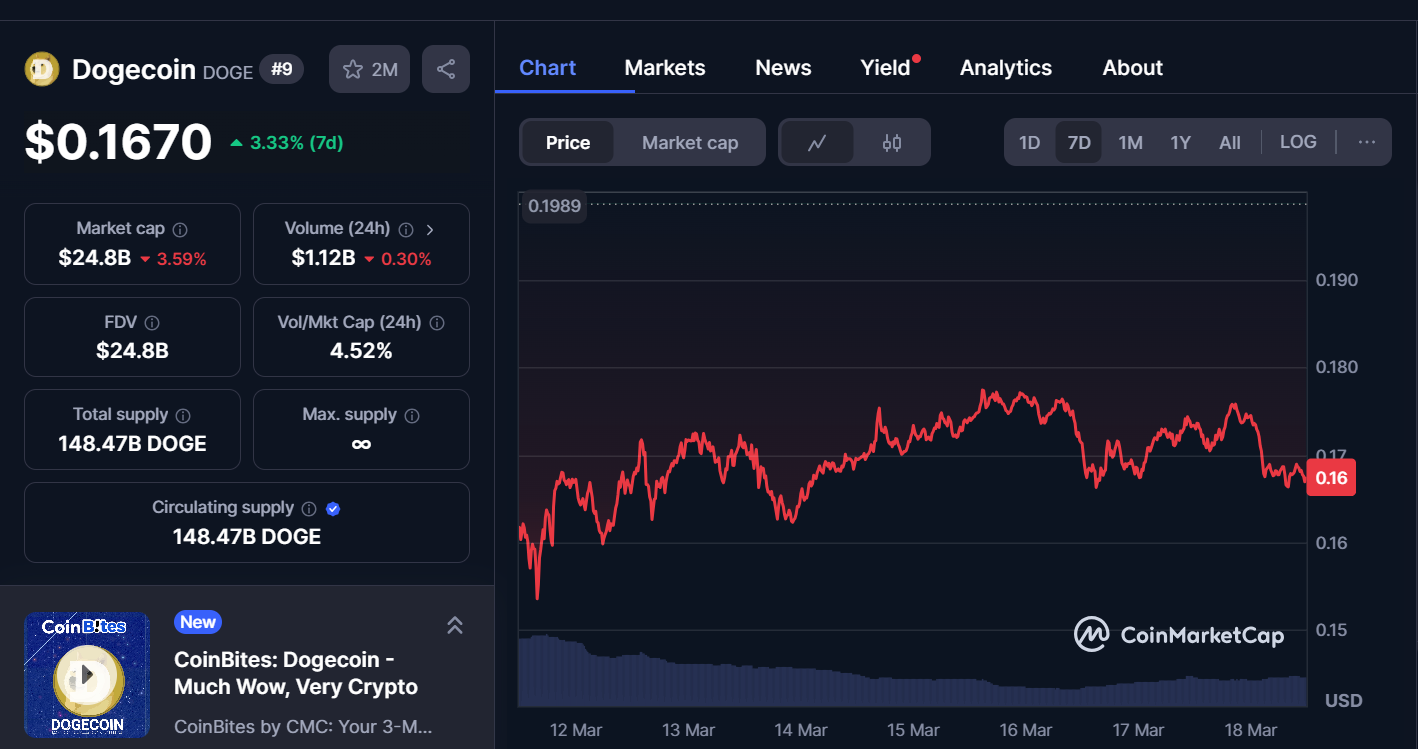Click the Total supply info icon

pos(182,415)
